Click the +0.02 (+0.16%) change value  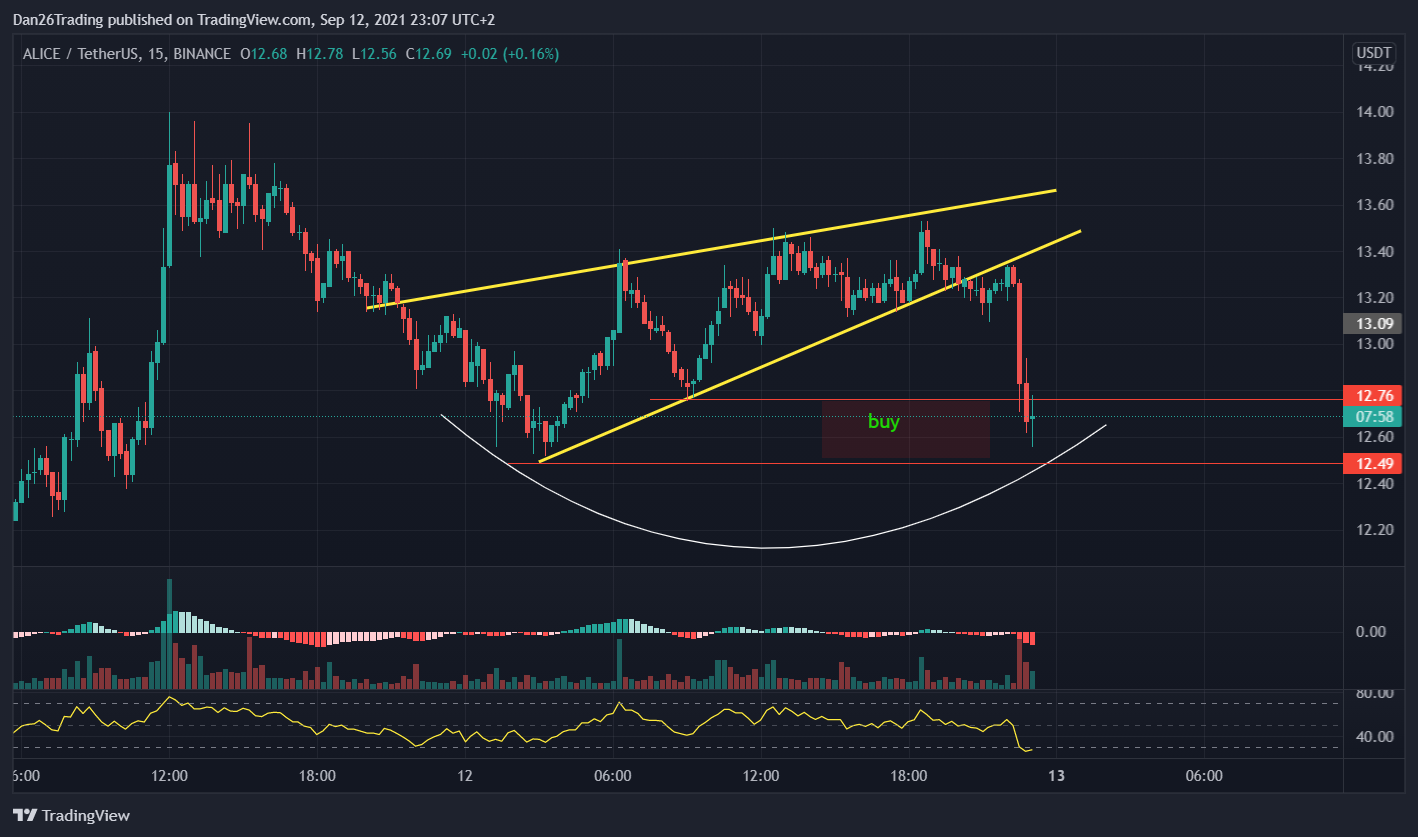tap(509, 53)
